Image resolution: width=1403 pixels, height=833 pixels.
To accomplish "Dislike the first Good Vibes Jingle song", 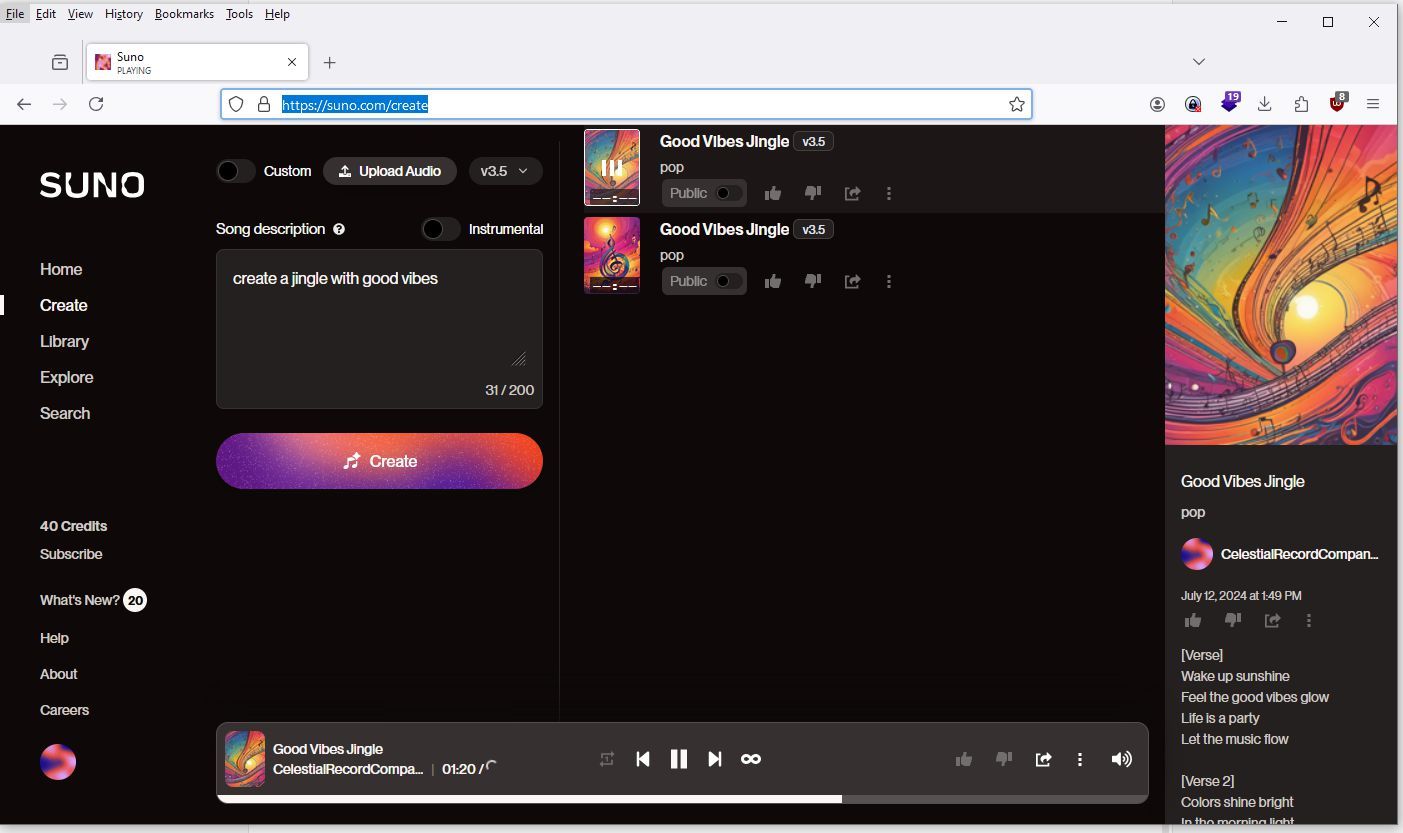I will tap(812, 193).
